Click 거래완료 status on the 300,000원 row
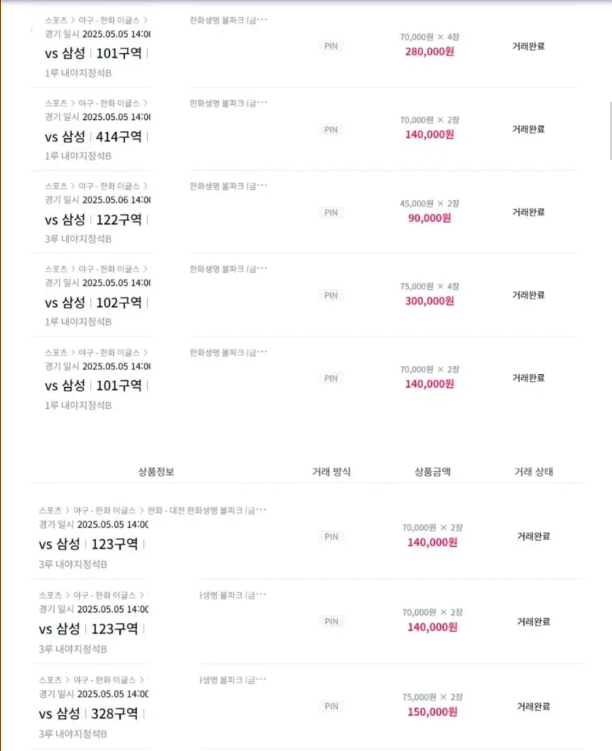 [528, 295]
